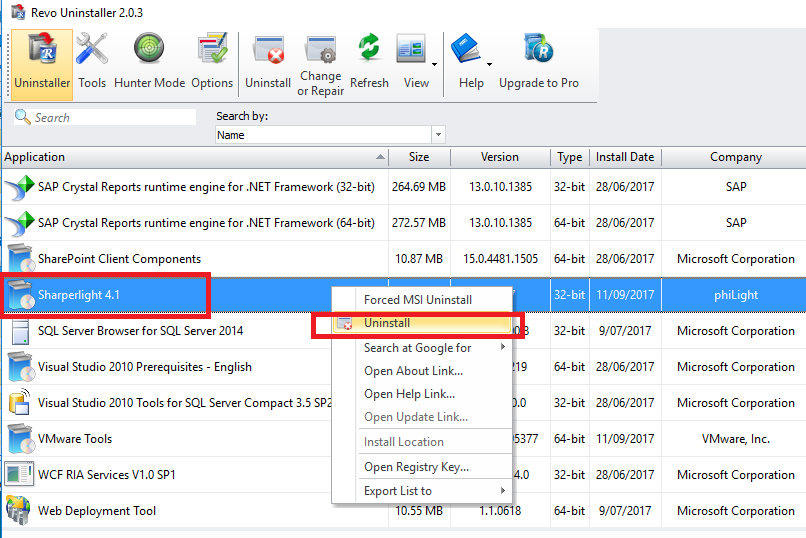
Task: Click the search magnifier icon
Action: click(x=23, y=117)
